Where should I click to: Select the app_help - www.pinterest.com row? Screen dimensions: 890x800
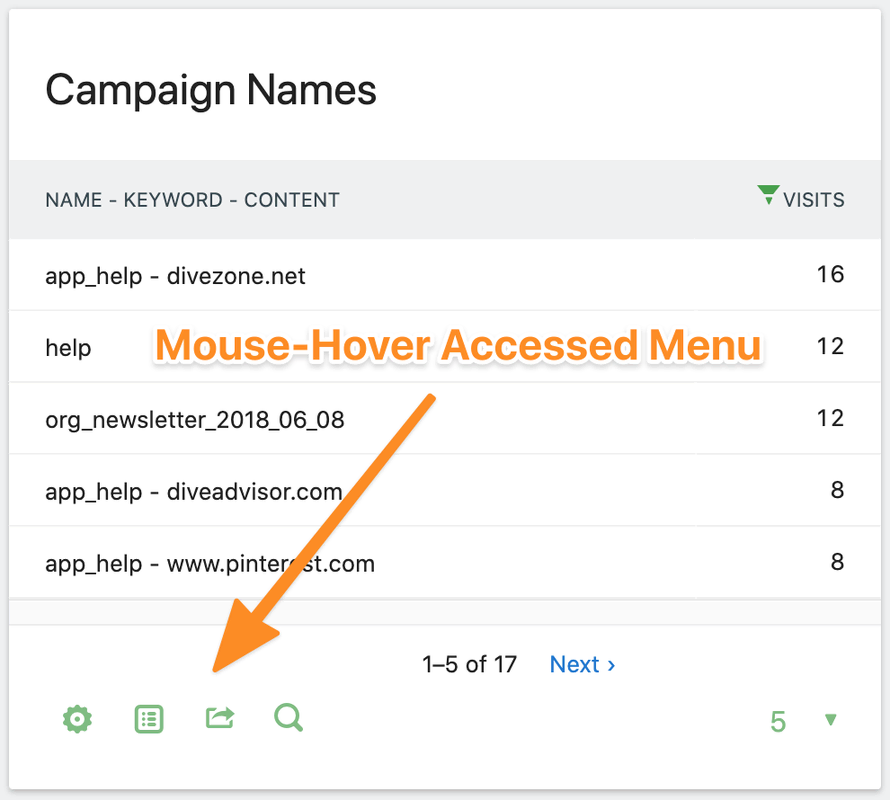pyautogui.click(x=445, y=562)
